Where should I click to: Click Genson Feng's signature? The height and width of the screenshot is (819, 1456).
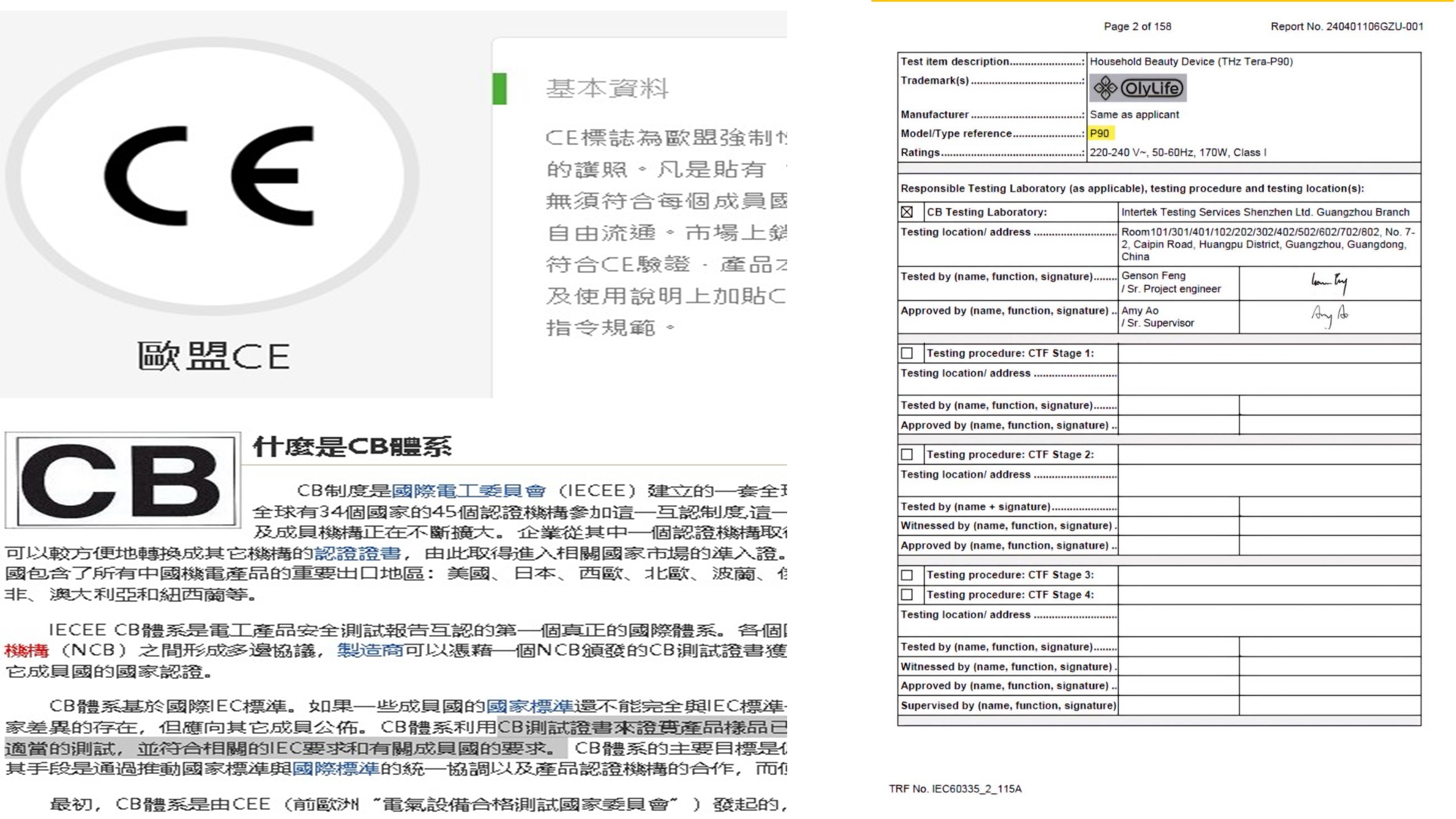1329,282
